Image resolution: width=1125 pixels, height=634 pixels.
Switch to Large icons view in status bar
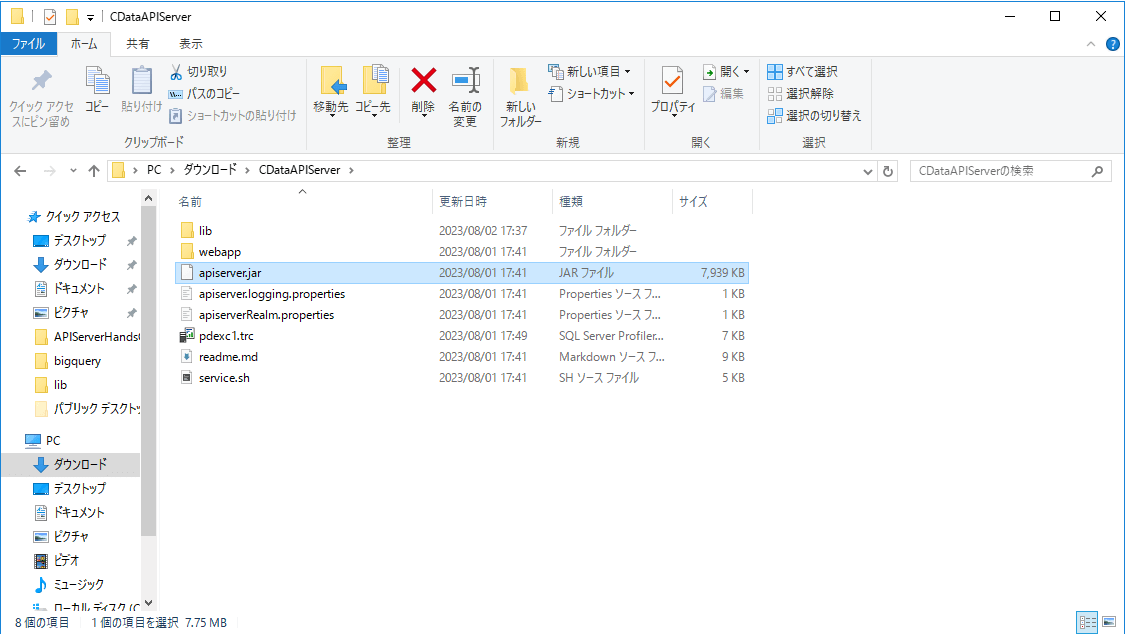1109,622
